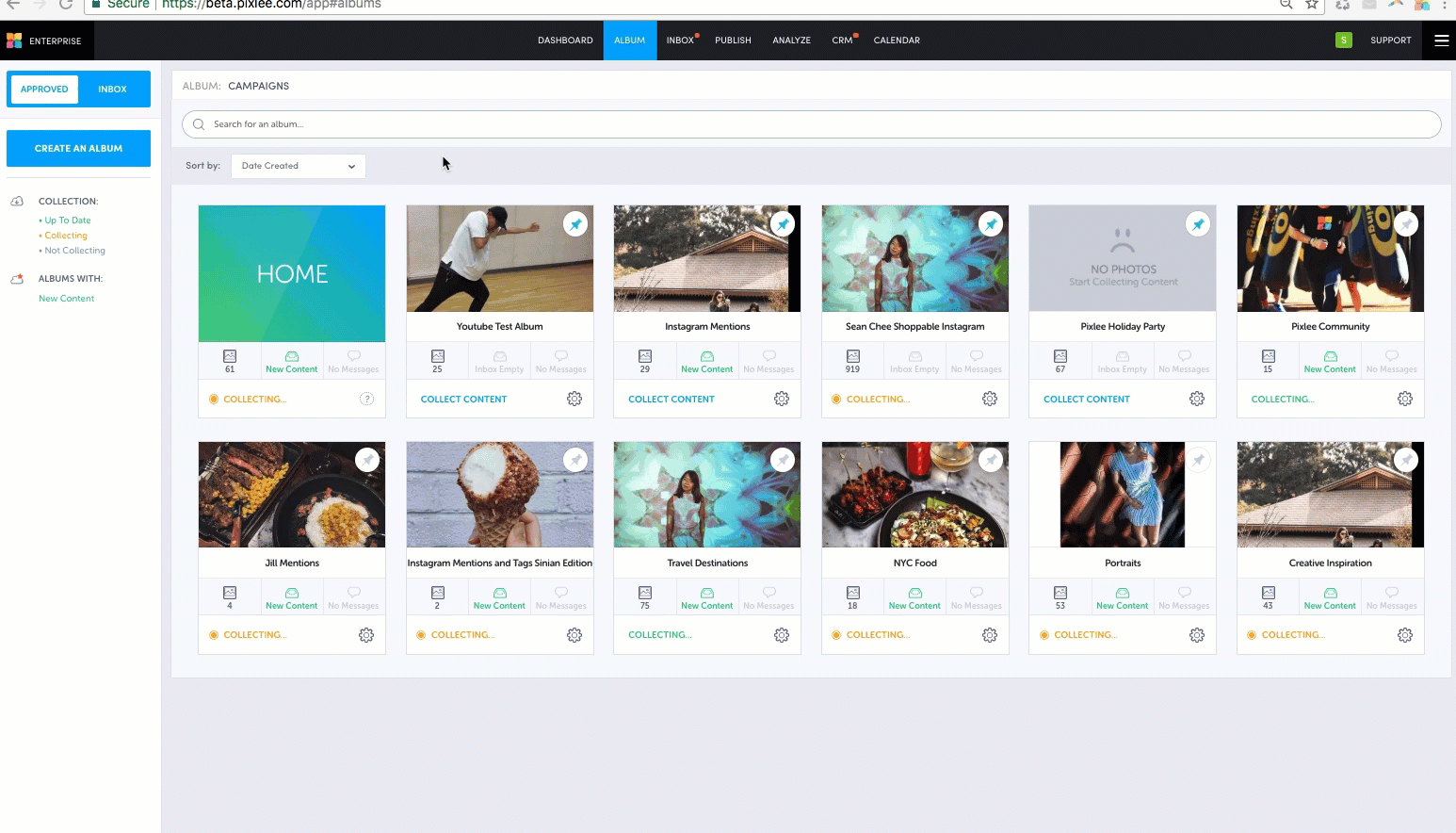Click the Create An Album button
1456x833 pixels.
tap(78, 149)
